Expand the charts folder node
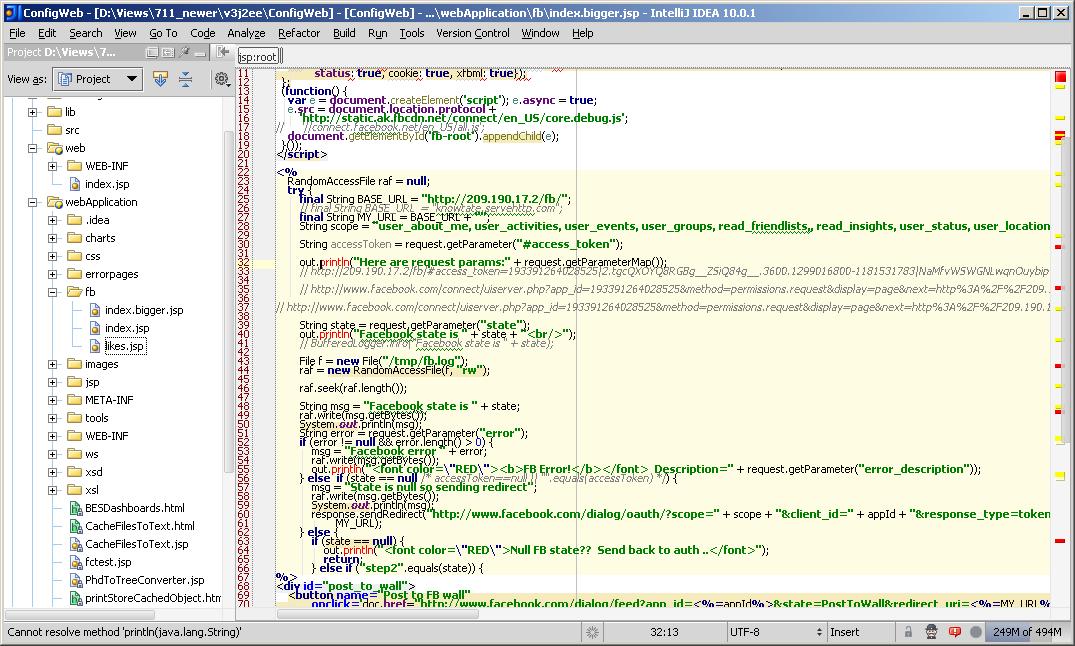 [x=53, y=238]
